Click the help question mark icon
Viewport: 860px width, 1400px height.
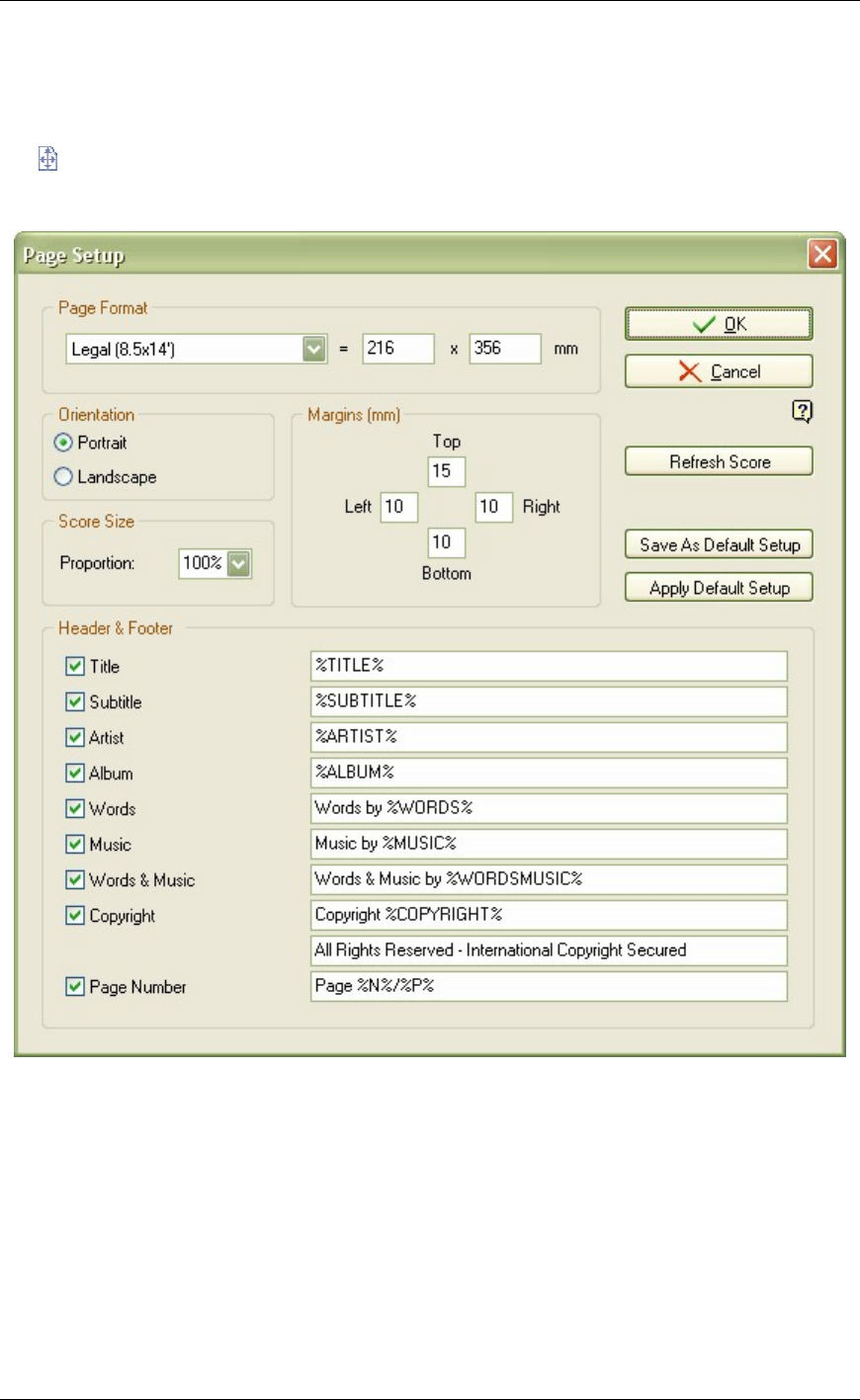click(x=803, y=412)
